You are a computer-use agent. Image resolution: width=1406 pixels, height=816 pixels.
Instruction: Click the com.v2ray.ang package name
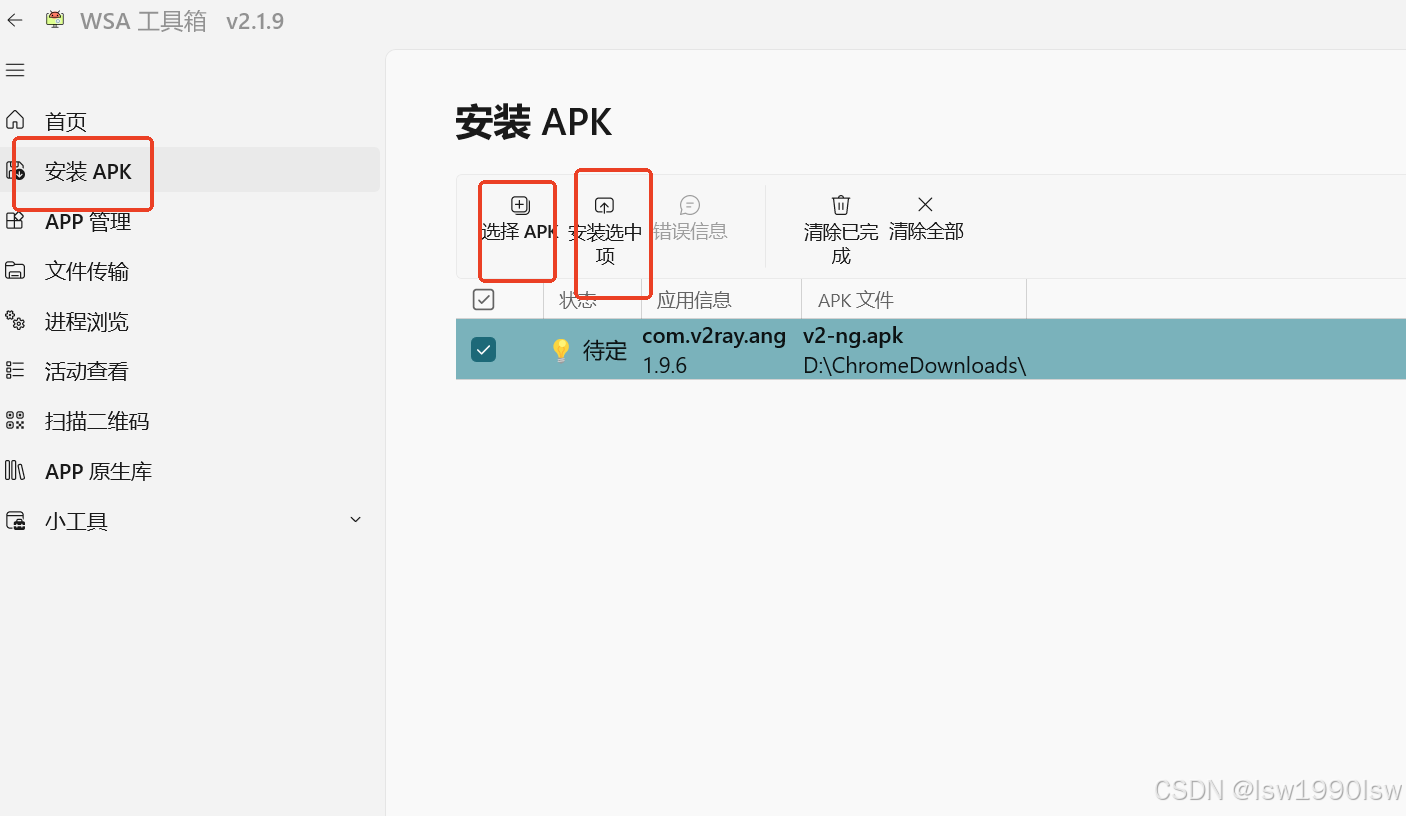[x=714, y=336]
